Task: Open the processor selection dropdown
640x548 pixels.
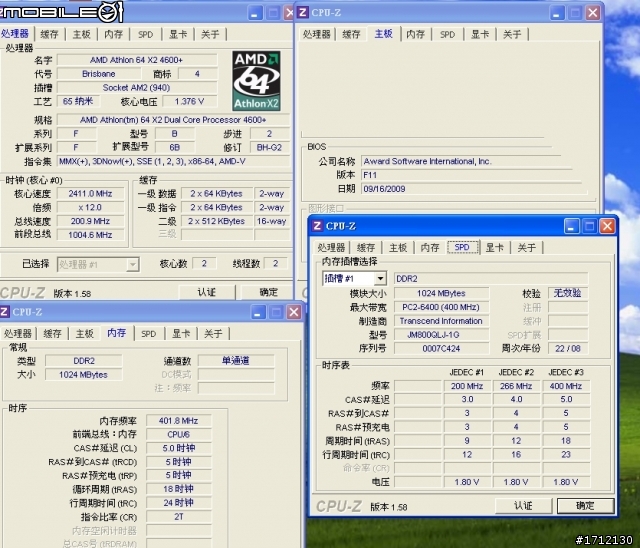Action: pyautogui.click(x=132, y=265)
